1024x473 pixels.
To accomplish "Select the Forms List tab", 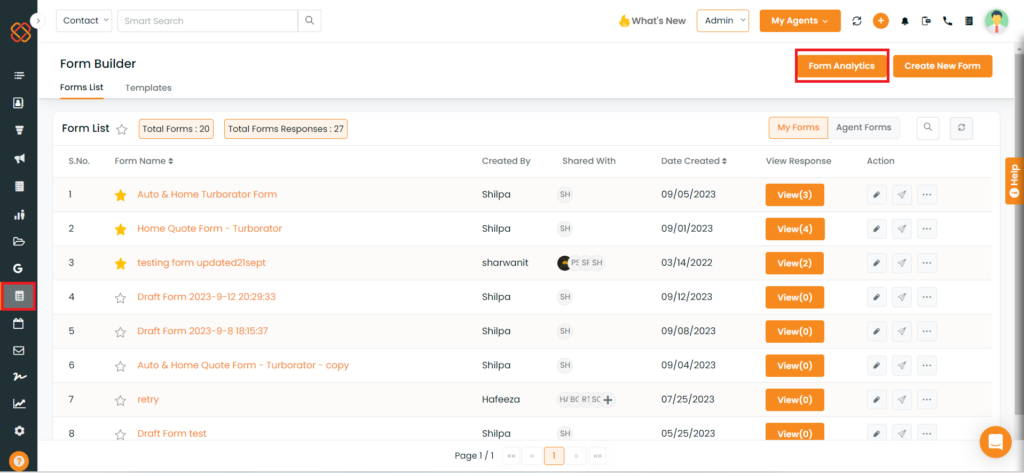I will (x=82, y=87).
